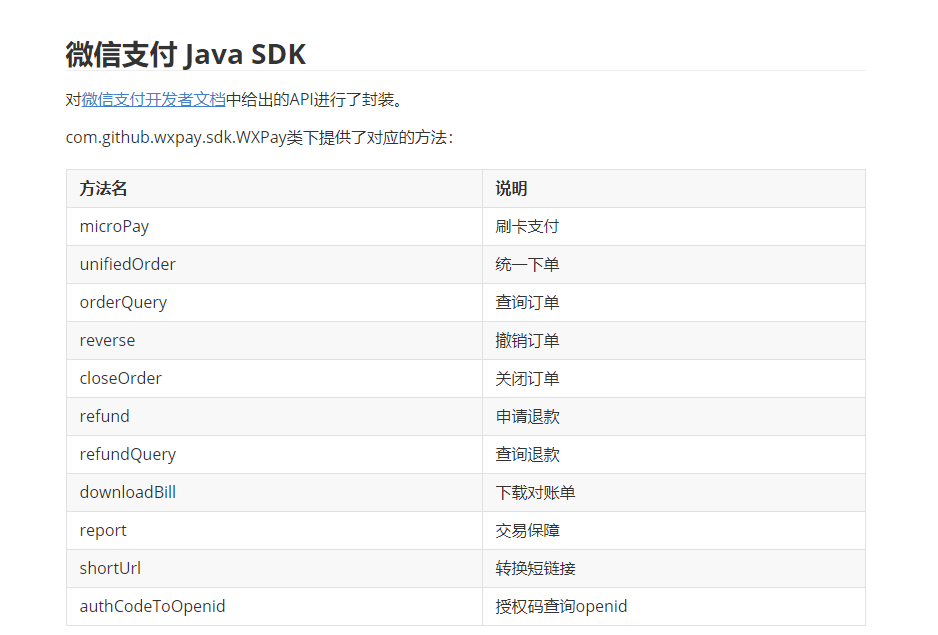This screenshot has width=938, height=635.
Task: Click the 撤销订单 description cell
Action: (x=674, y=341)
